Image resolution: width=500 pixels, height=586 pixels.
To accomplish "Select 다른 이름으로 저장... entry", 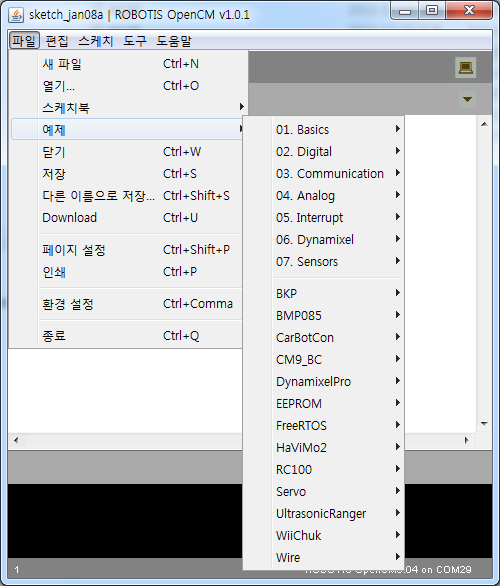I will (127, 195).
